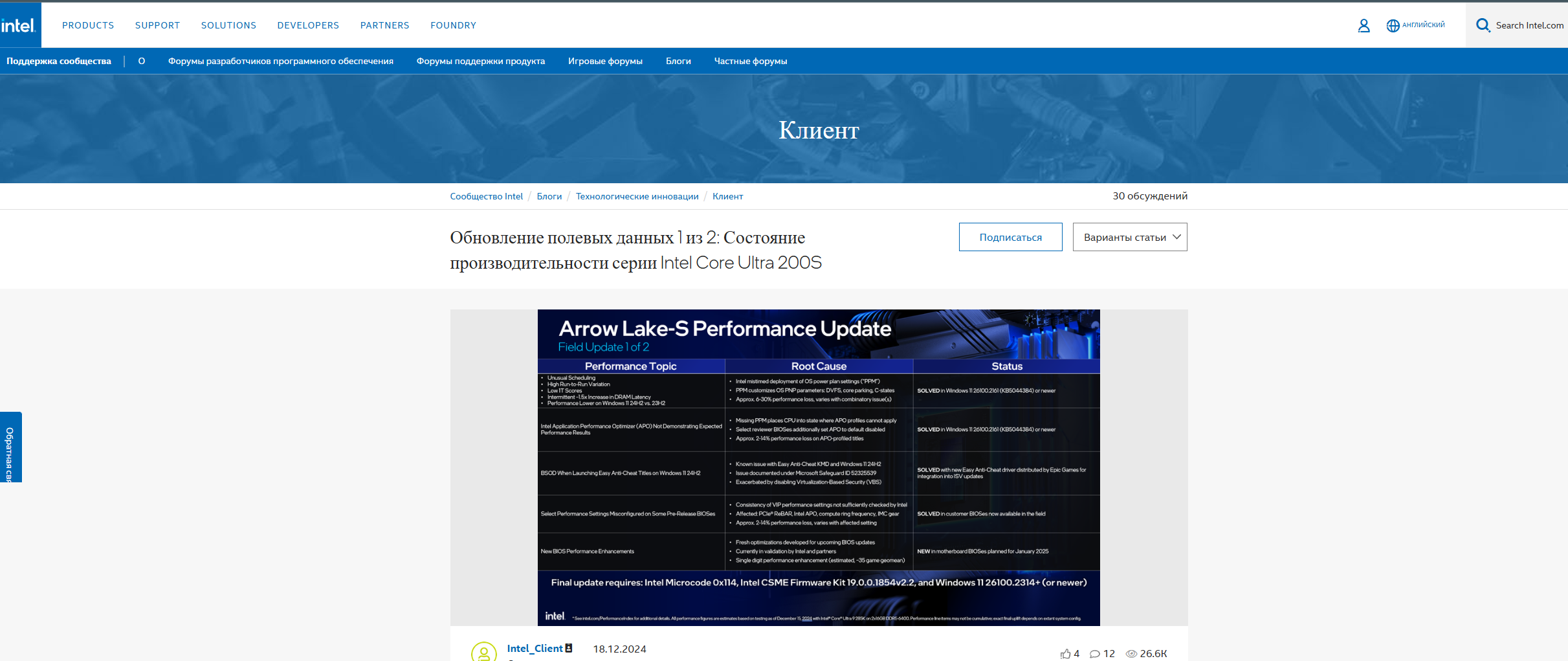Open the Обратная связь feedback side tab
Image resolution: width=1568 pixels, height=661 pixels.
point(10,447)
